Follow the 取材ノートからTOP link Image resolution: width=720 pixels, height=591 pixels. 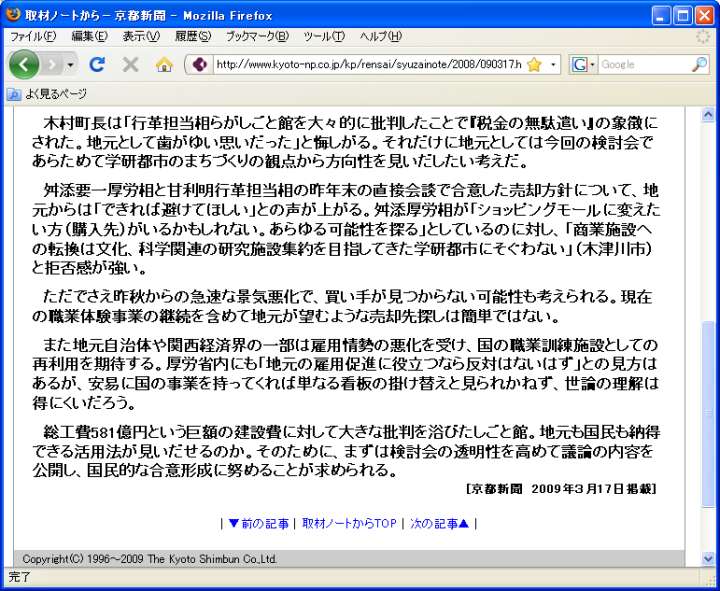pyautogui.click(x=349, y=523)
